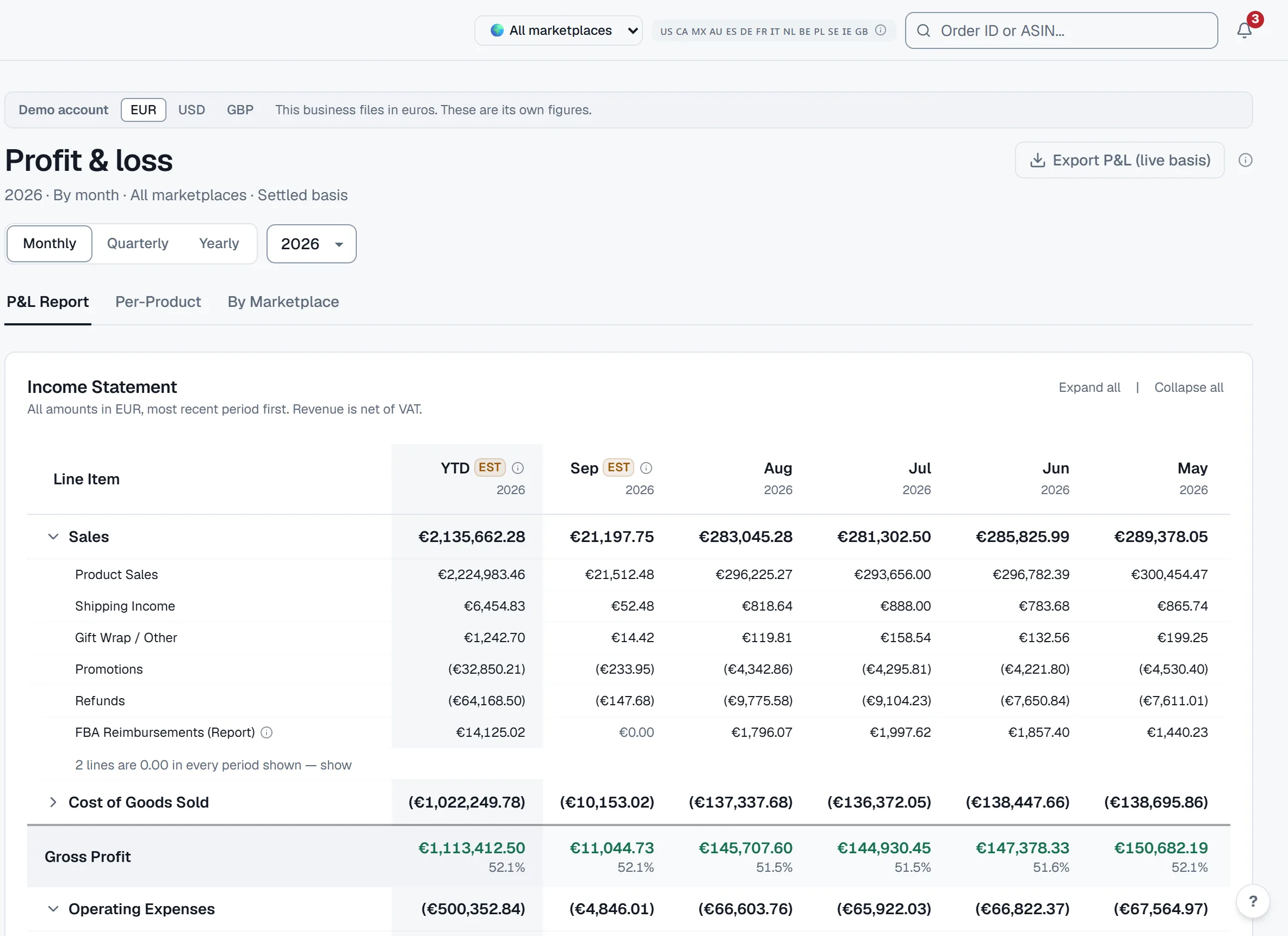Select Monthly period view
The width and height of the screenshot is (1288, 936).
(x=49, y=244)
